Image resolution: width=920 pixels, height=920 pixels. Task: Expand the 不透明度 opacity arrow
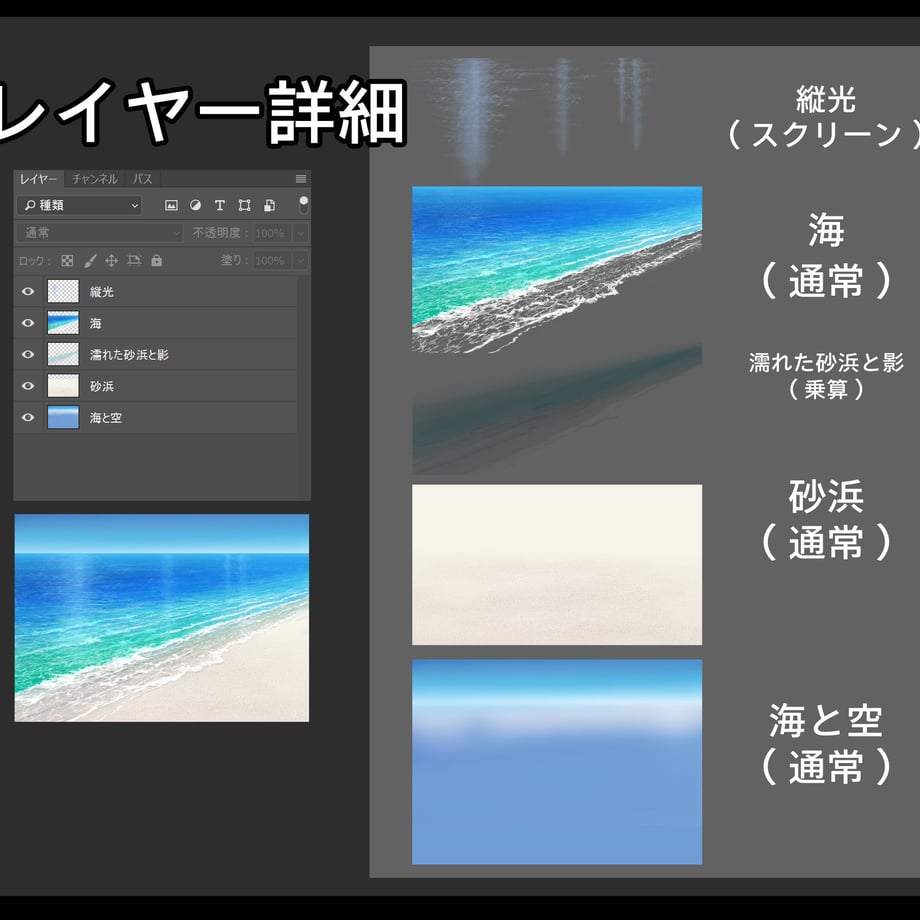(300, 233)
